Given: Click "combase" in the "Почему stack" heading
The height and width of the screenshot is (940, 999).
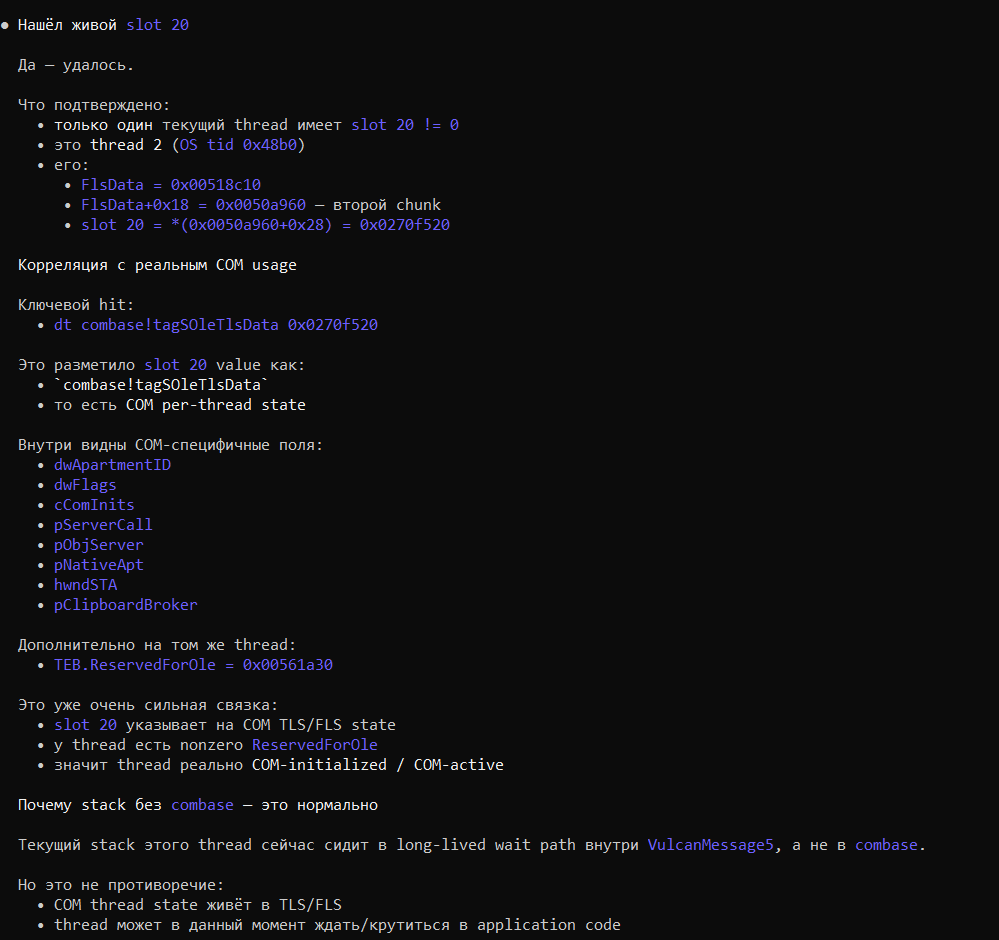Looking at the screenshot, I should tap(202, 805).
